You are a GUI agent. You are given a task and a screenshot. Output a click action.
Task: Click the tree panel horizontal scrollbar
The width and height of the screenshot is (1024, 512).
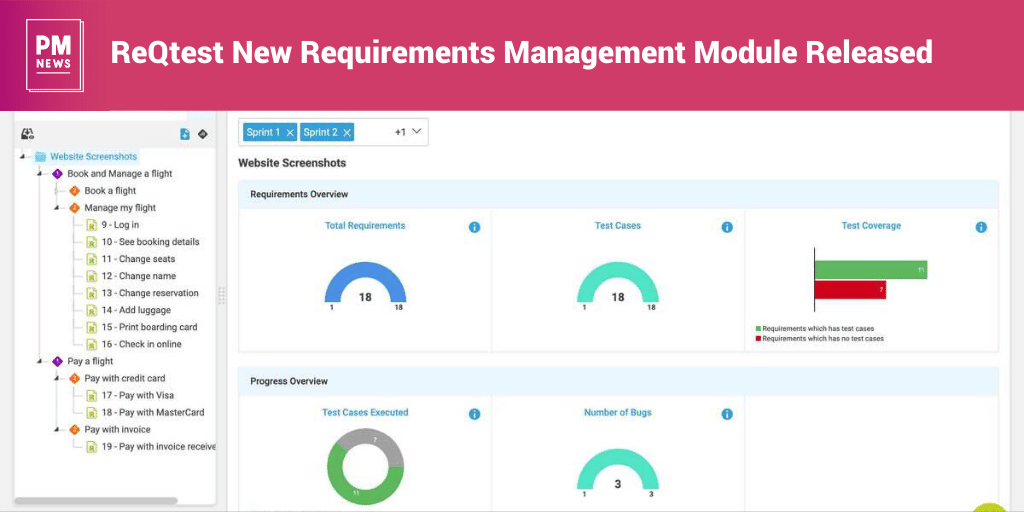point(96,501)
